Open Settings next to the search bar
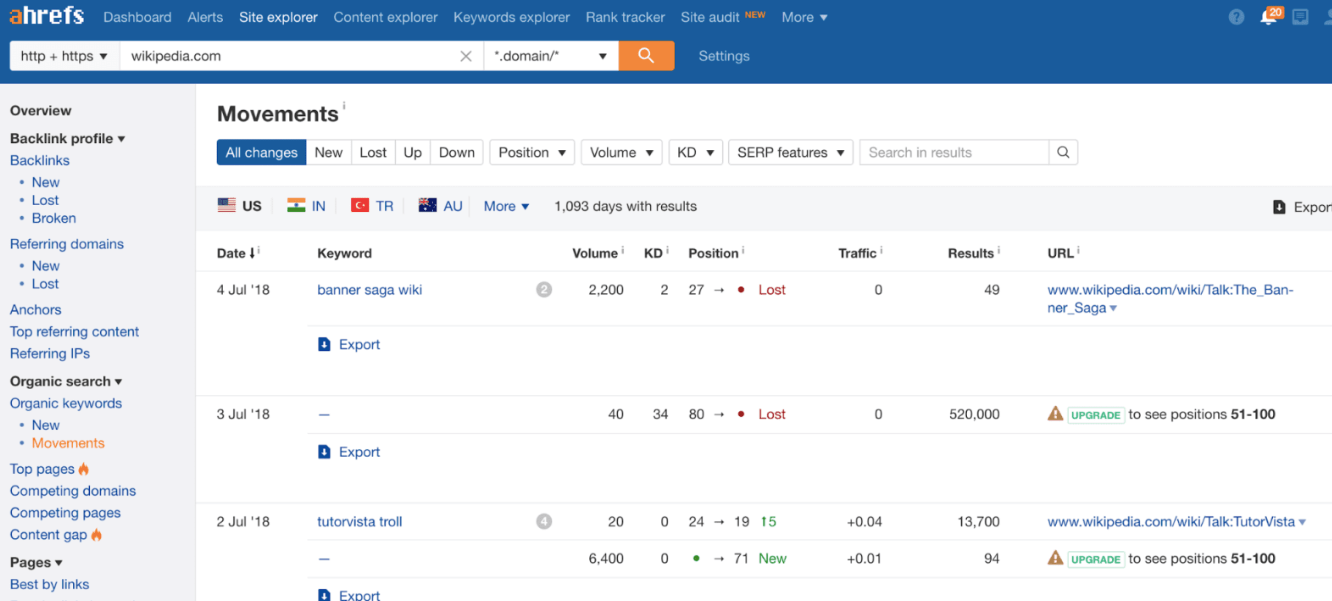The height and width of the screenshot is (601, 1332). coord(724,56)
